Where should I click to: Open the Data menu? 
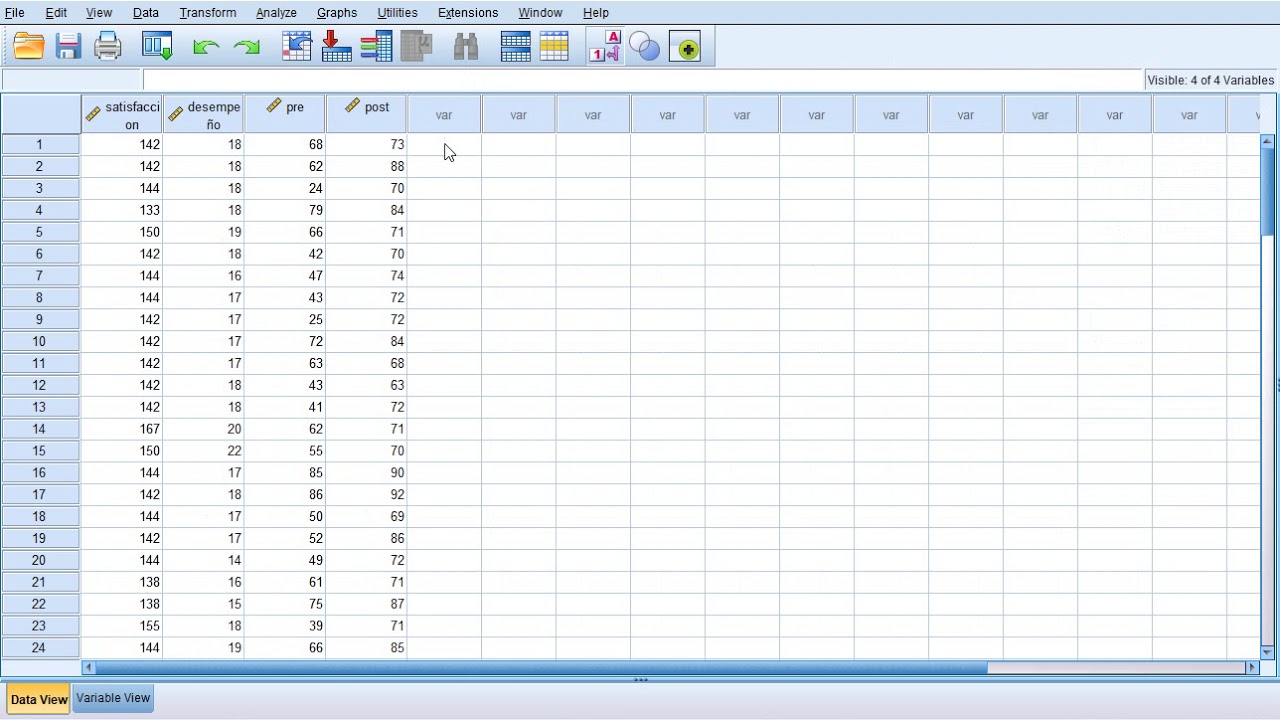tap(145, 13)
